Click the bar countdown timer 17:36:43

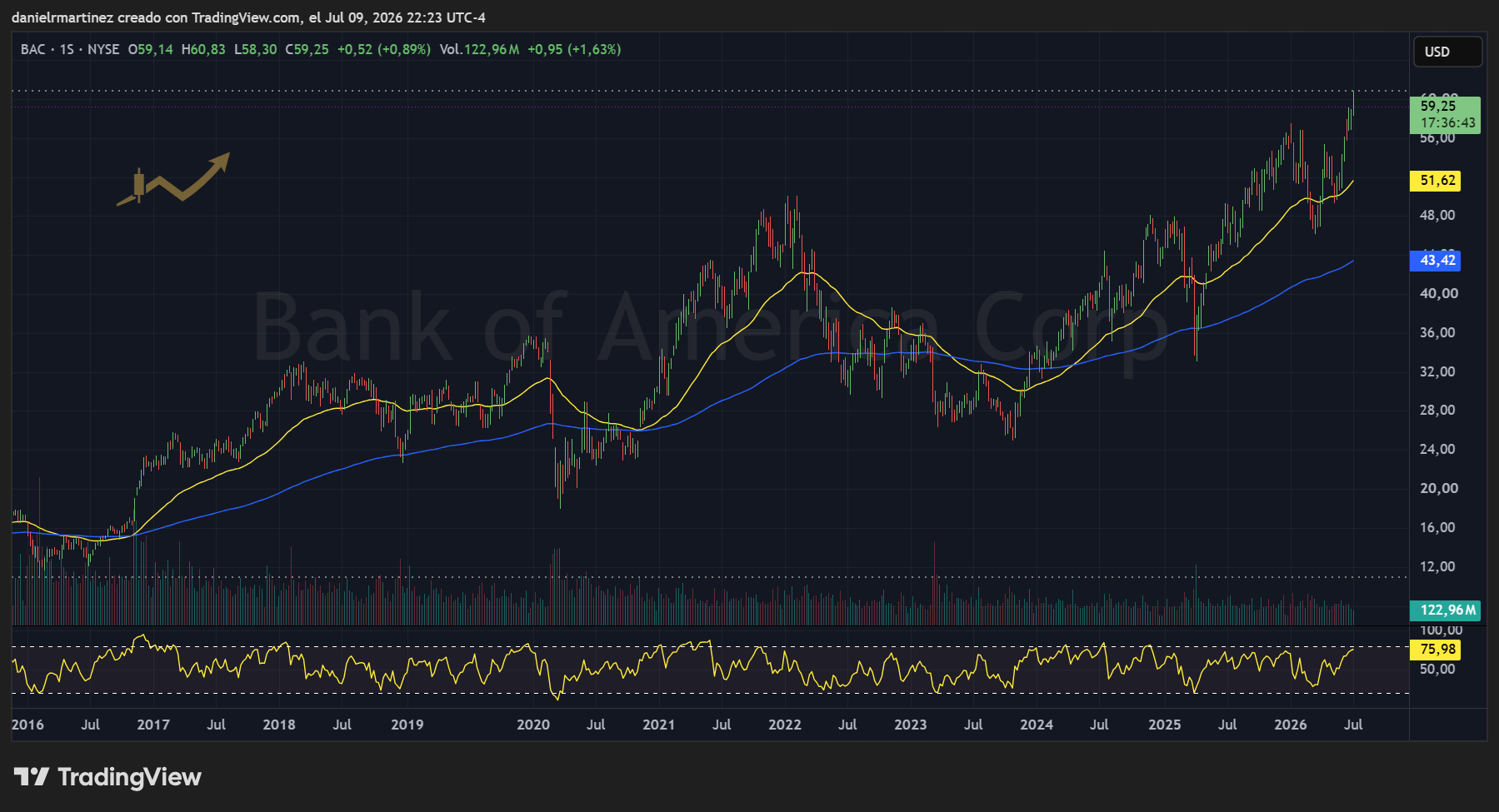click(x=1448, y=123)
